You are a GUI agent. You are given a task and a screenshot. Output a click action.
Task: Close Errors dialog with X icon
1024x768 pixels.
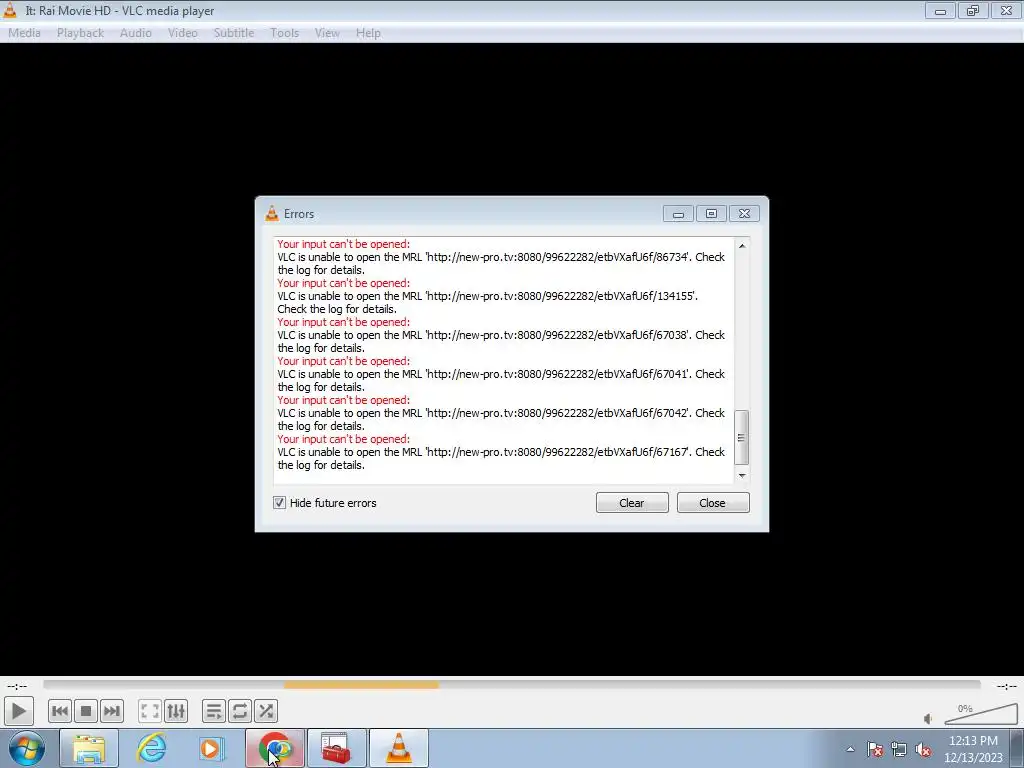744,214
